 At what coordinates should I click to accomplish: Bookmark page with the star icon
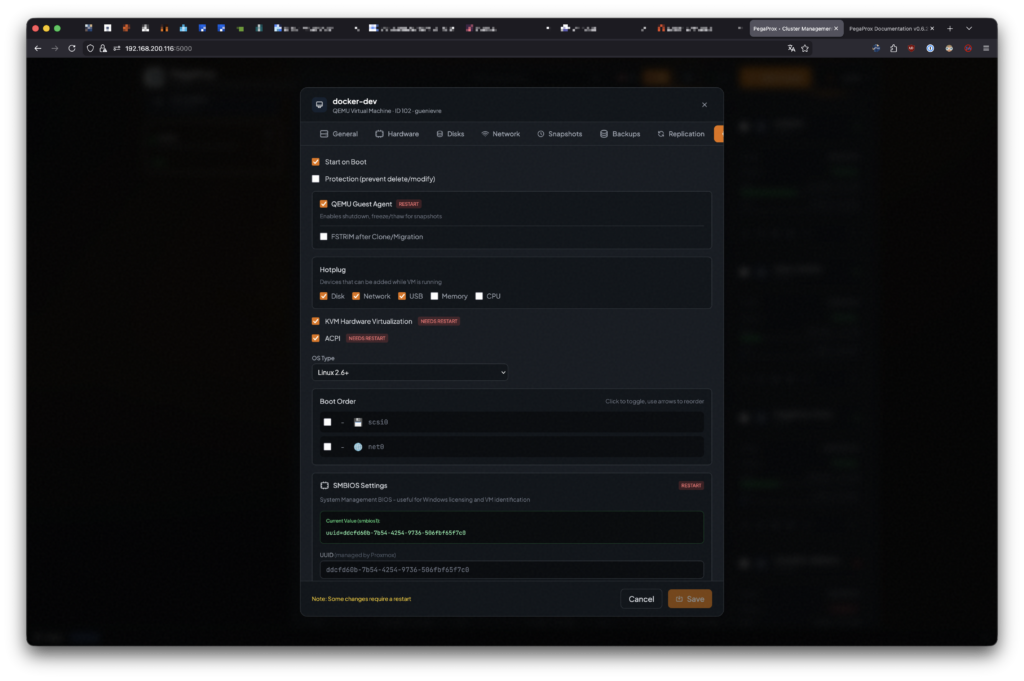(x=805, y=48)
